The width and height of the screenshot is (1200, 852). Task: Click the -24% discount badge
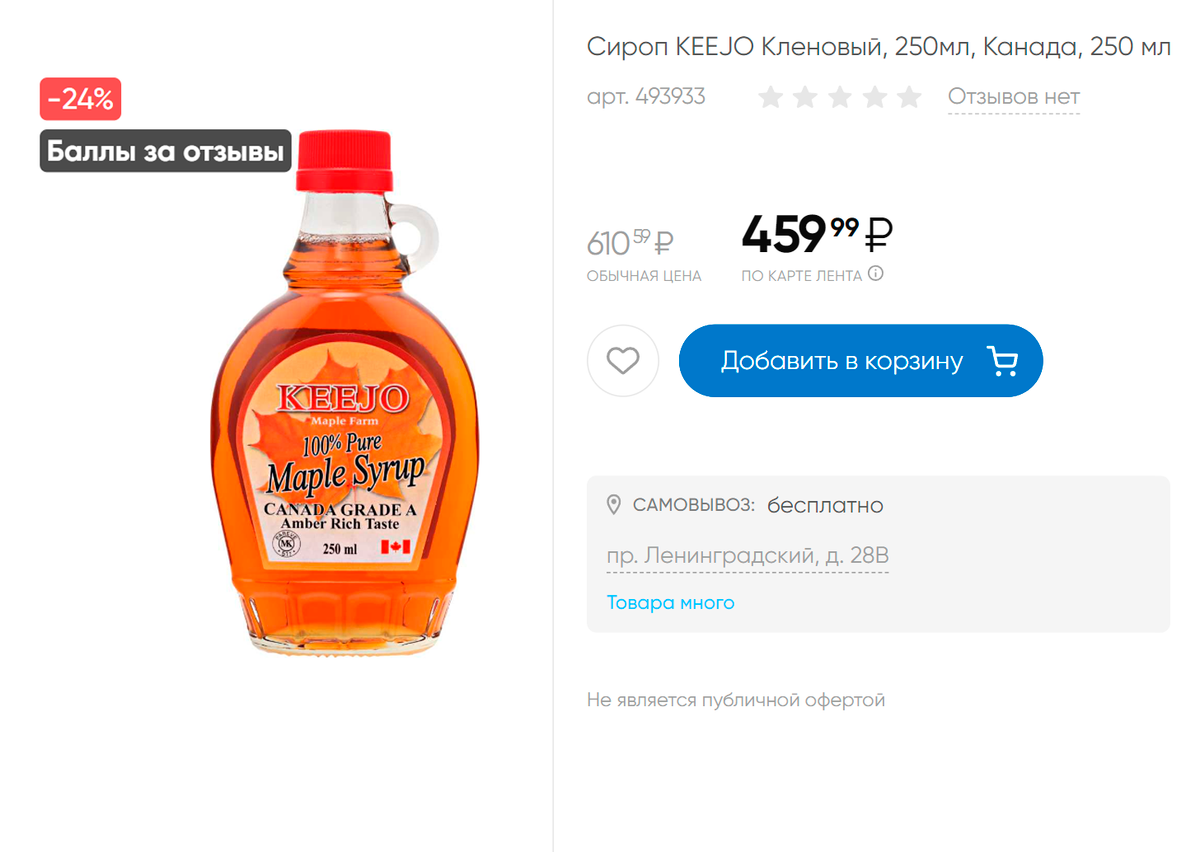tap(80, 99)
